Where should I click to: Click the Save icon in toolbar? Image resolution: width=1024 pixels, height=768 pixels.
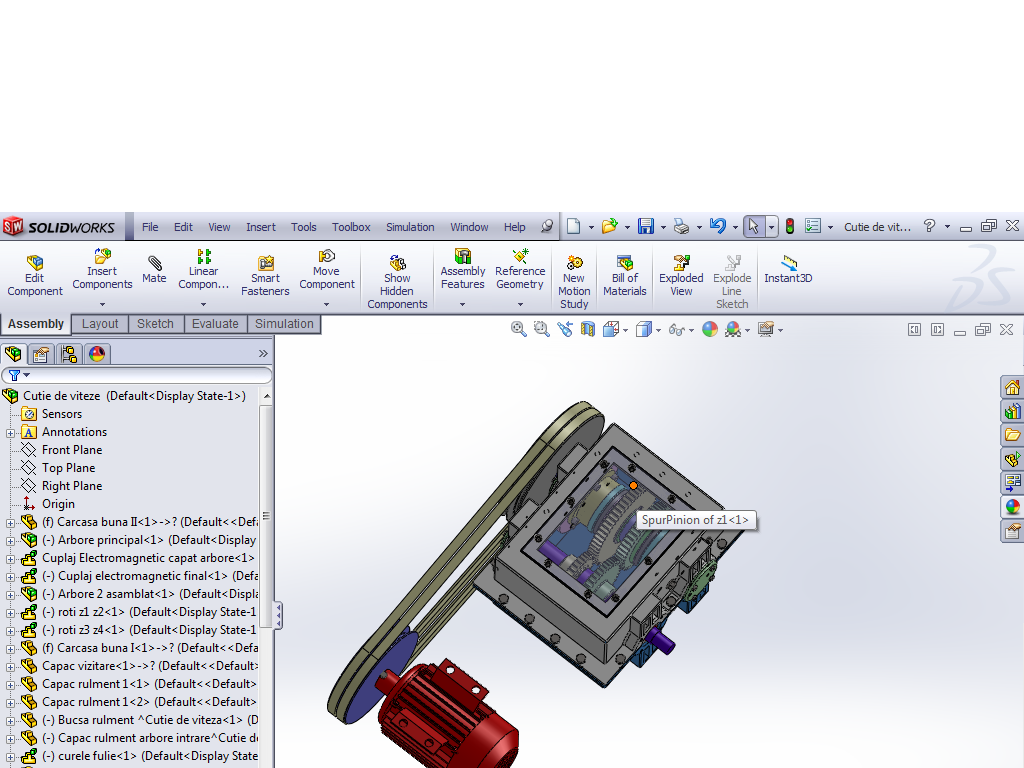point(646,227)
